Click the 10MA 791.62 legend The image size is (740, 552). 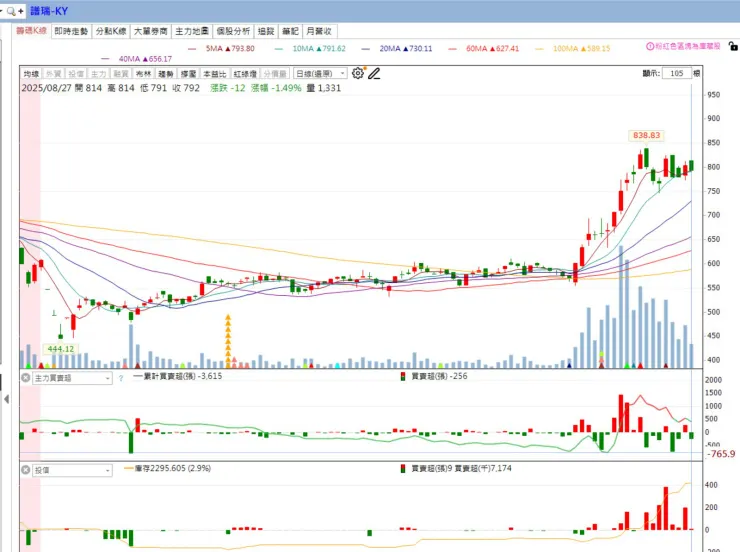pyautogui.click(x=319, y=48)
